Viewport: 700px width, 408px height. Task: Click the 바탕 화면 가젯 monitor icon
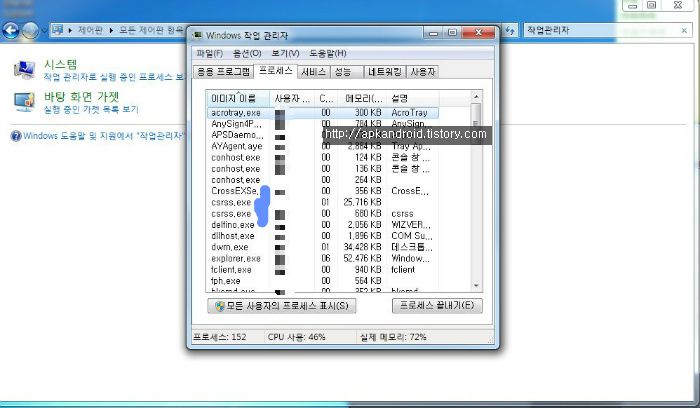24,102
